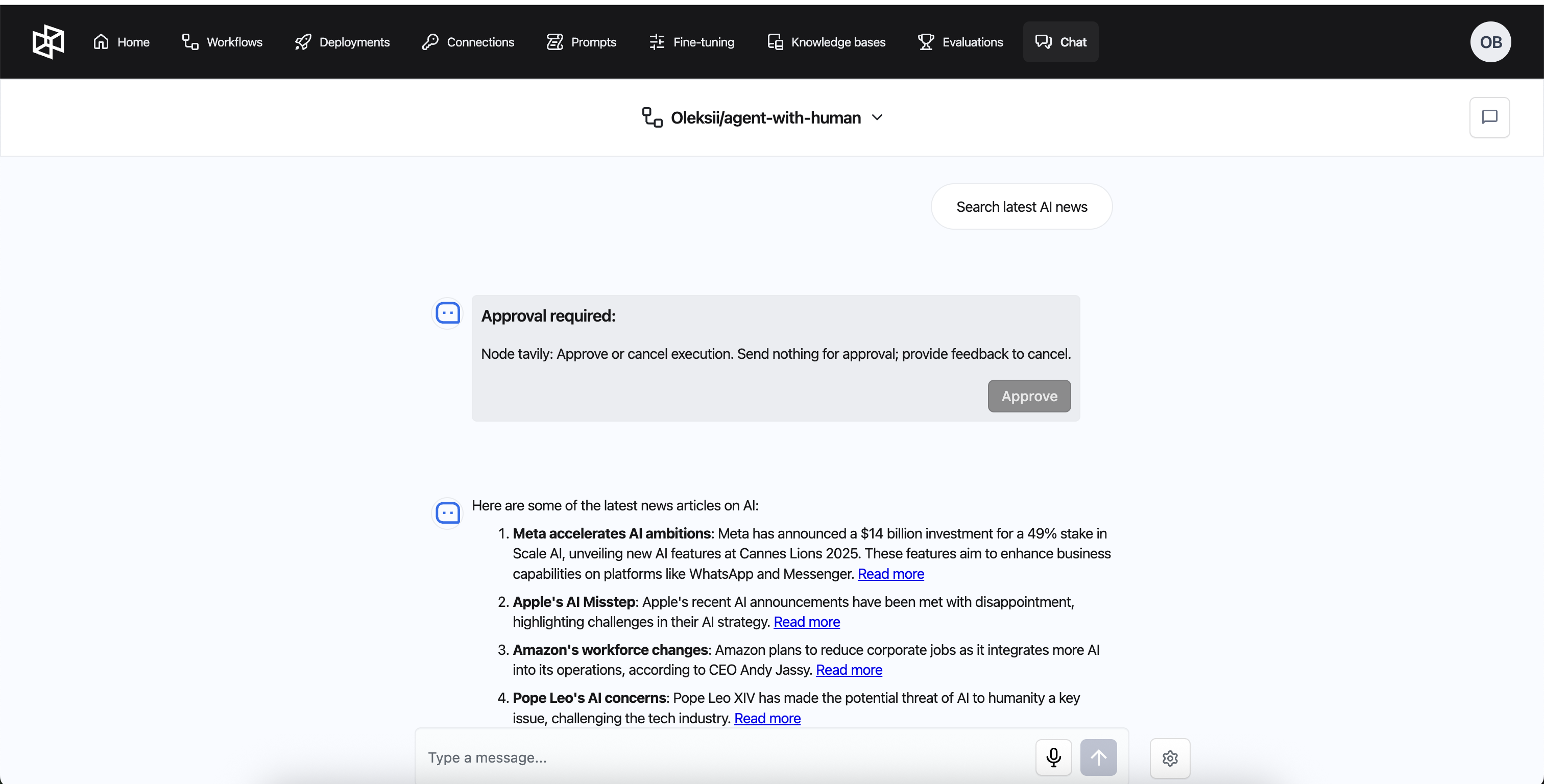Click the conversations panel icon at top right
Image resolution: width=1544 pixels, height=784 pixels.
(x=1489, y=117)
